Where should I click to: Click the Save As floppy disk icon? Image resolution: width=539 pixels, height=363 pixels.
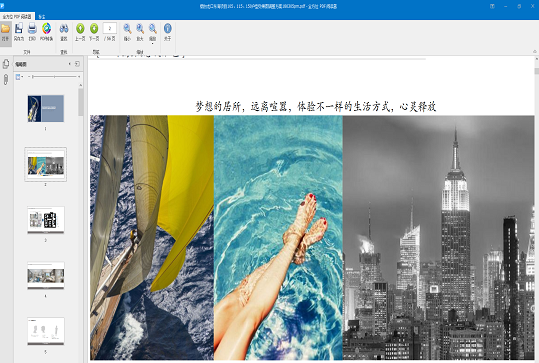[x=19, y=32]
